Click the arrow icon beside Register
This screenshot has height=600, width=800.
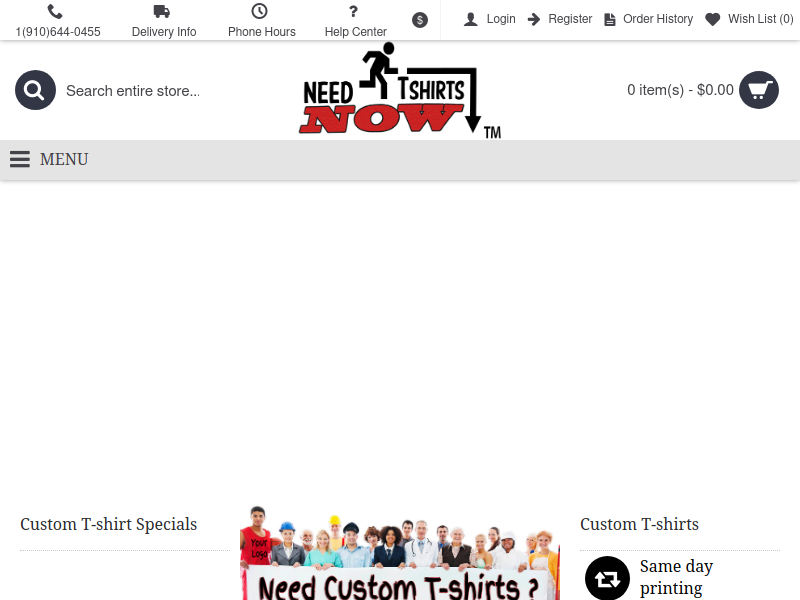click(534, 19)
